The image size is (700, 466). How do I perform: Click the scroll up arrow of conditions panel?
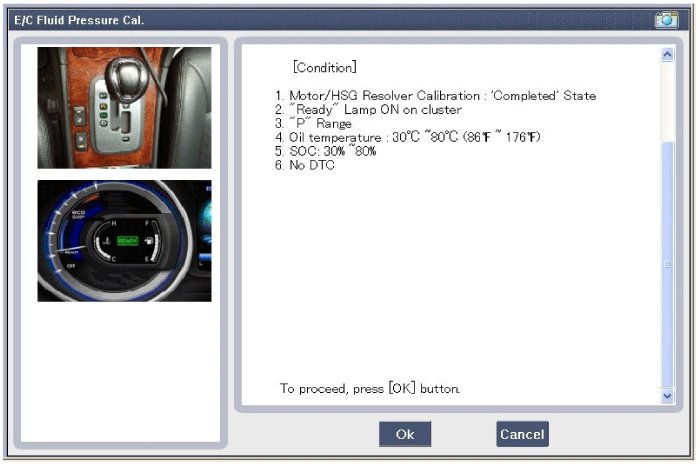[x=668, y=56]
